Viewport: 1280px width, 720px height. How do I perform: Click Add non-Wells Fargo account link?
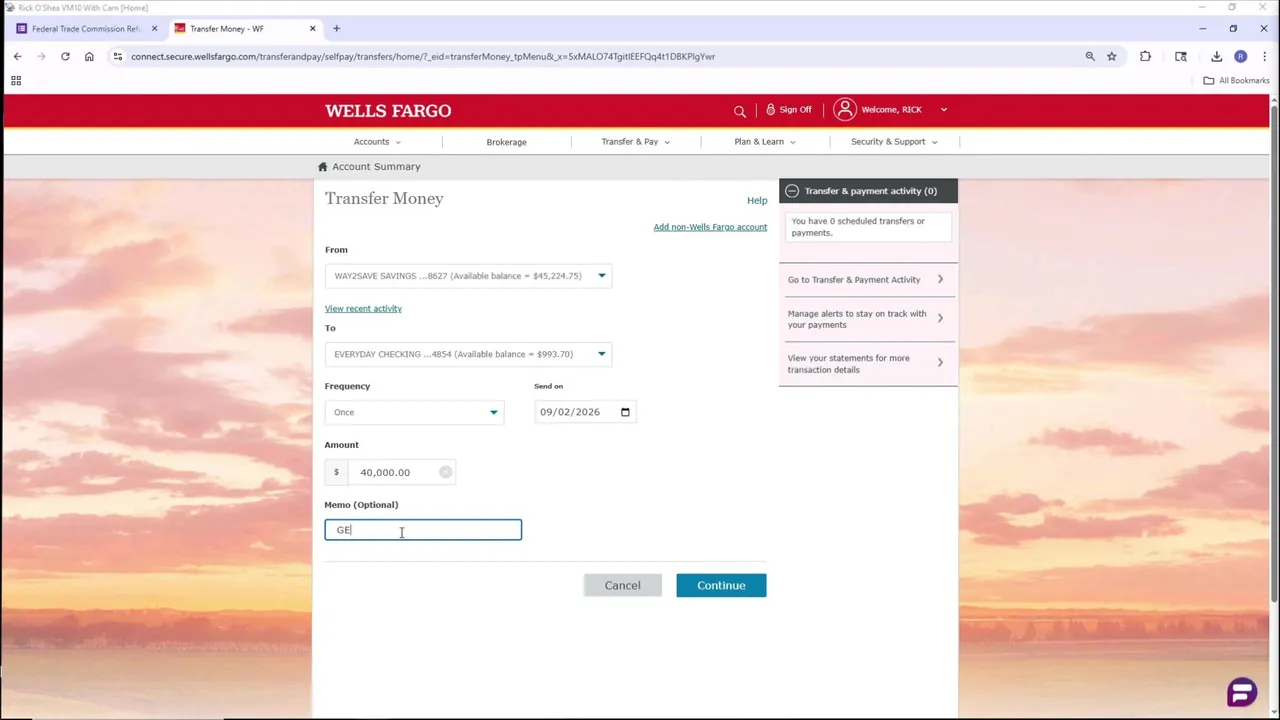click(710, 227)
